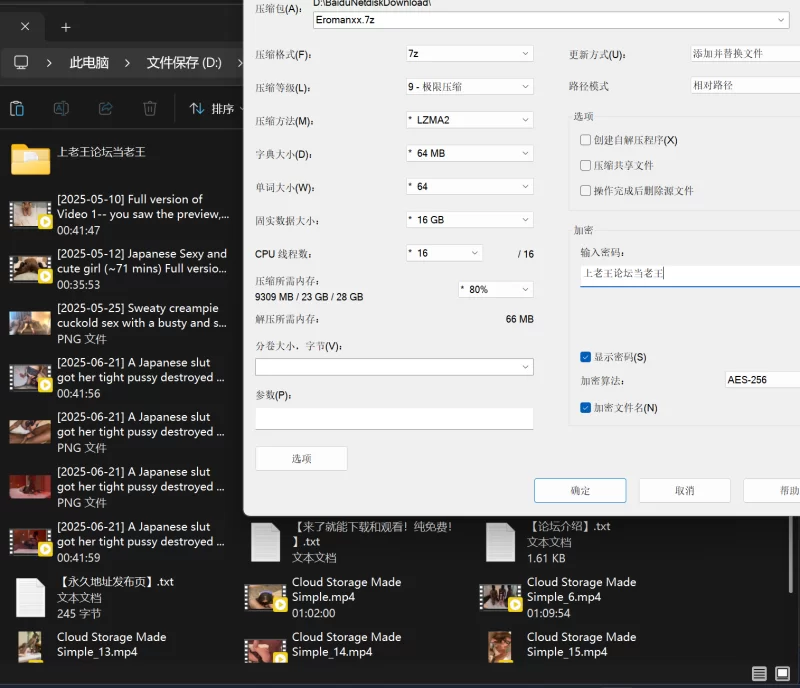
Task: Open the 压缩格式 dropdown set to 7z
Action: [469, 54]
